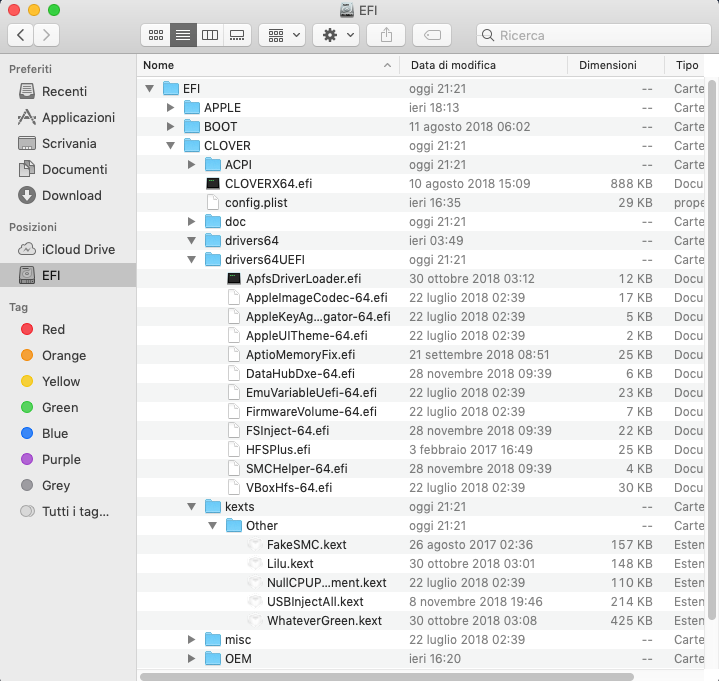Sort by the Nome column header
This screenshot has width=719, height=681.
coord(268,65)
